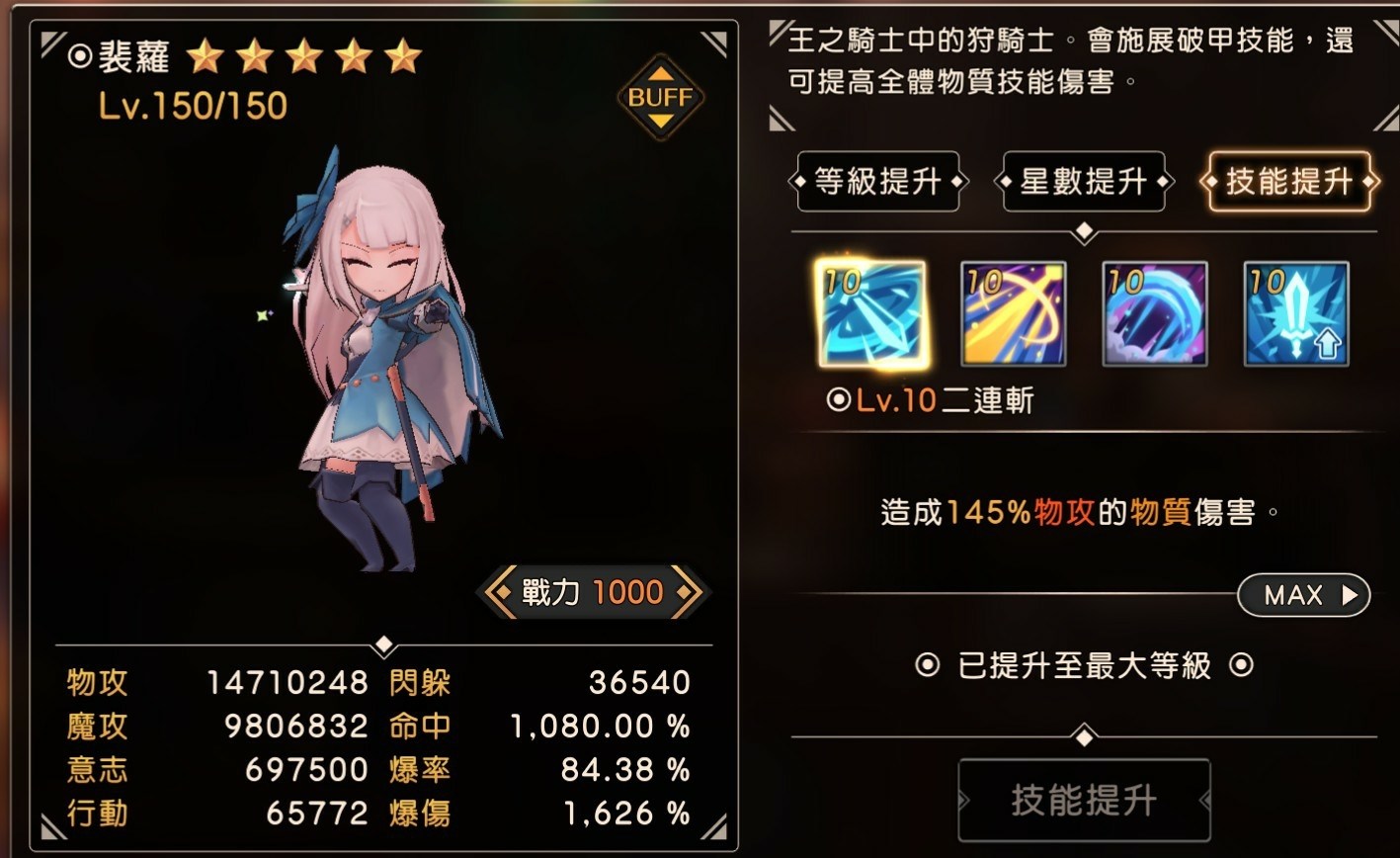The height and width of the screenshot is (858, 1400).
Task: Click the first gold star next to 裴蘿
Action: [206, 56]
